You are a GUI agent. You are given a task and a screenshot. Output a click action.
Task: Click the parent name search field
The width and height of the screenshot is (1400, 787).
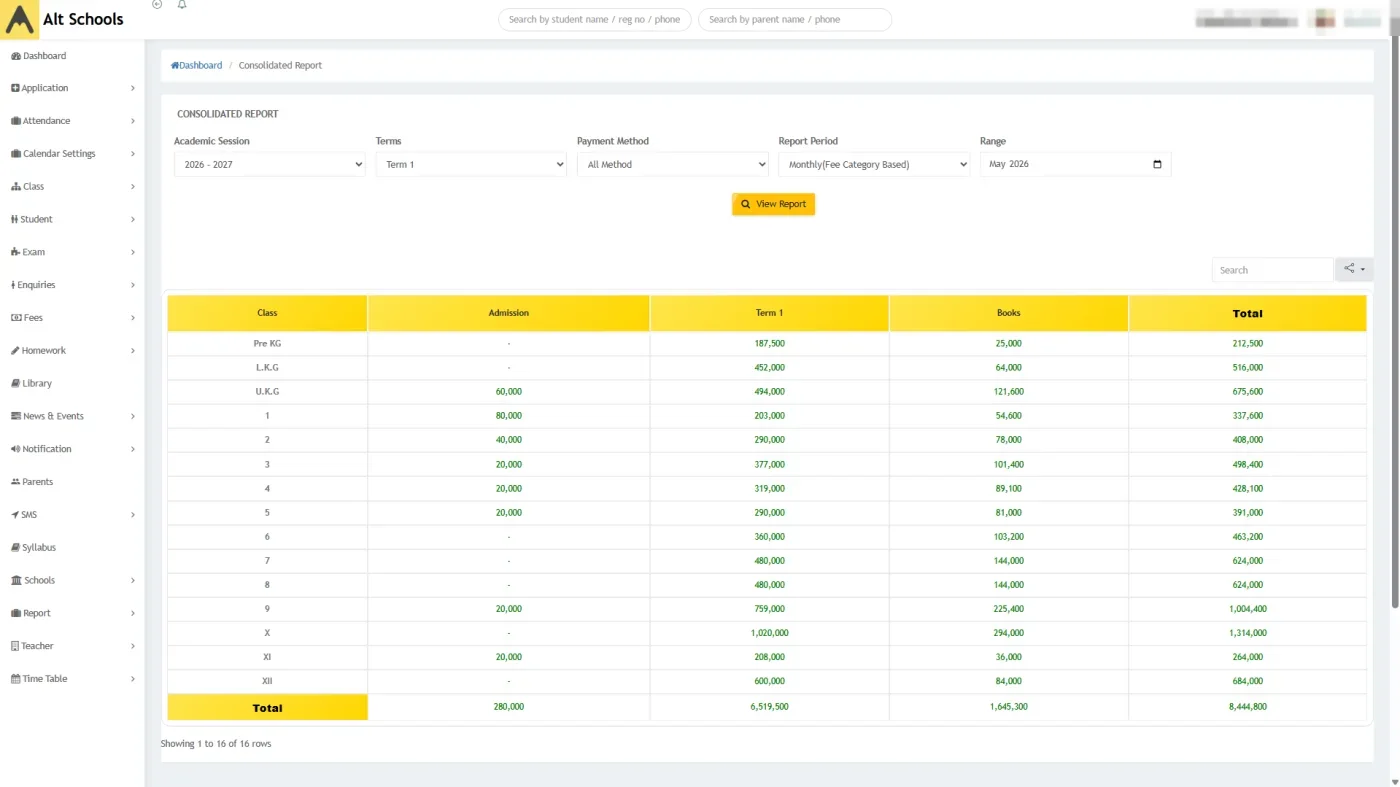click(x=795, y=20)
